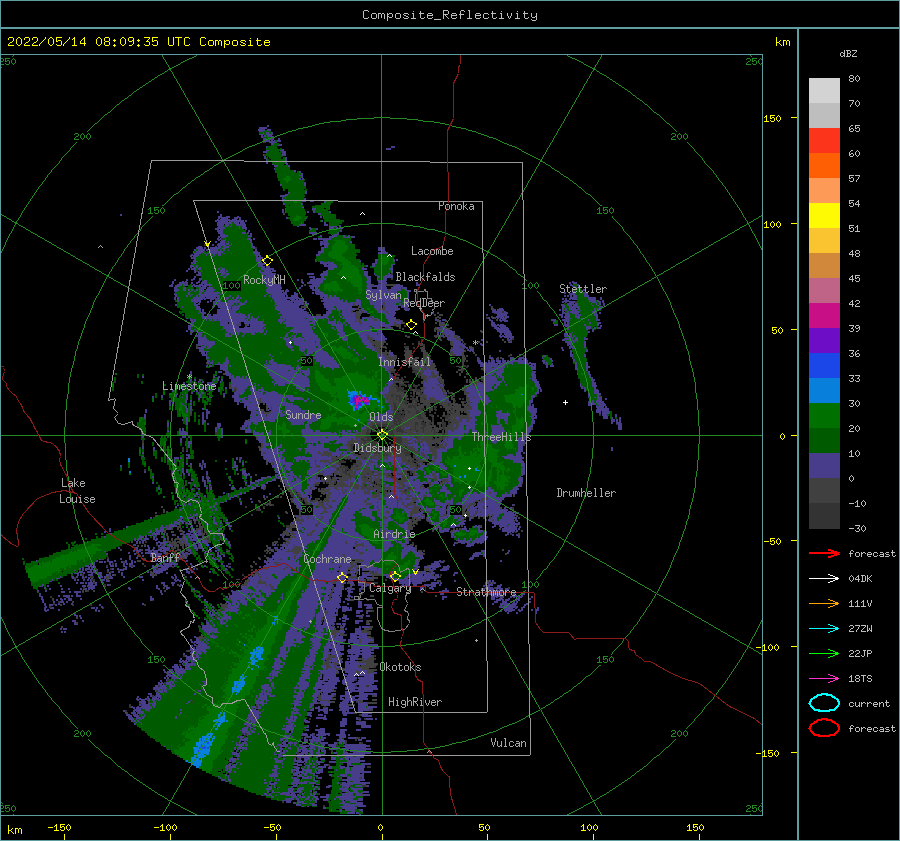Click the red forecast arrow in the legend
900x841 pixels.
coord(824,553)
